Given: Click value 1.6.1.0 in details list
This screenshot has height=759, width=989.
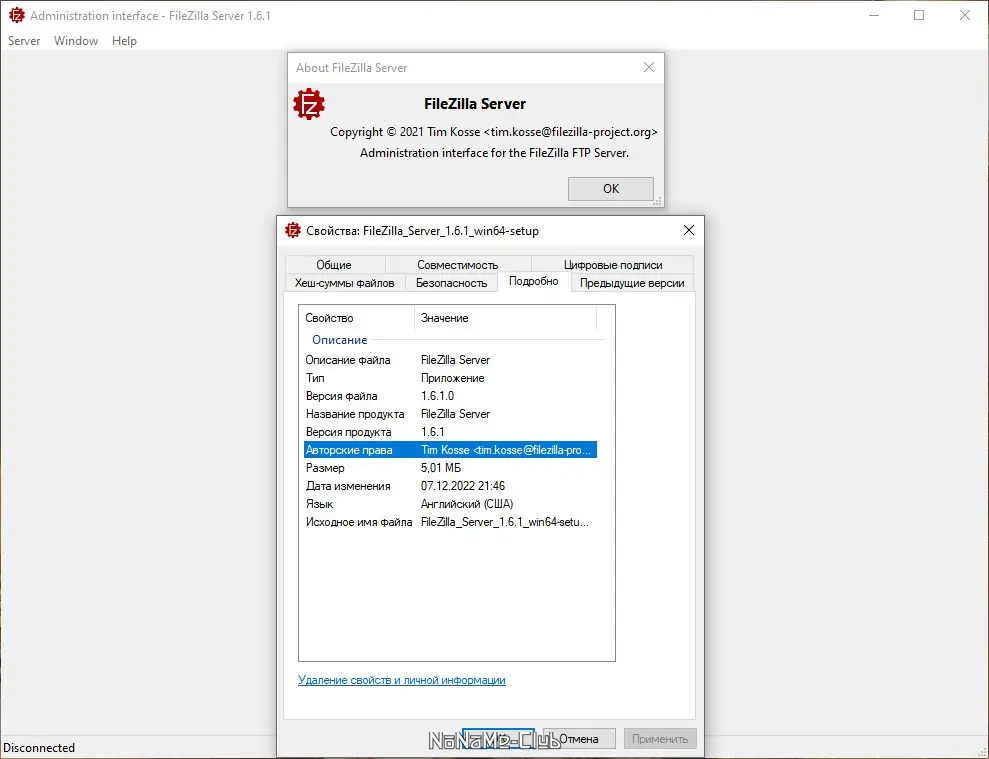Looking at the screenshot, I should pyautogui.click(x=437, y=396).
